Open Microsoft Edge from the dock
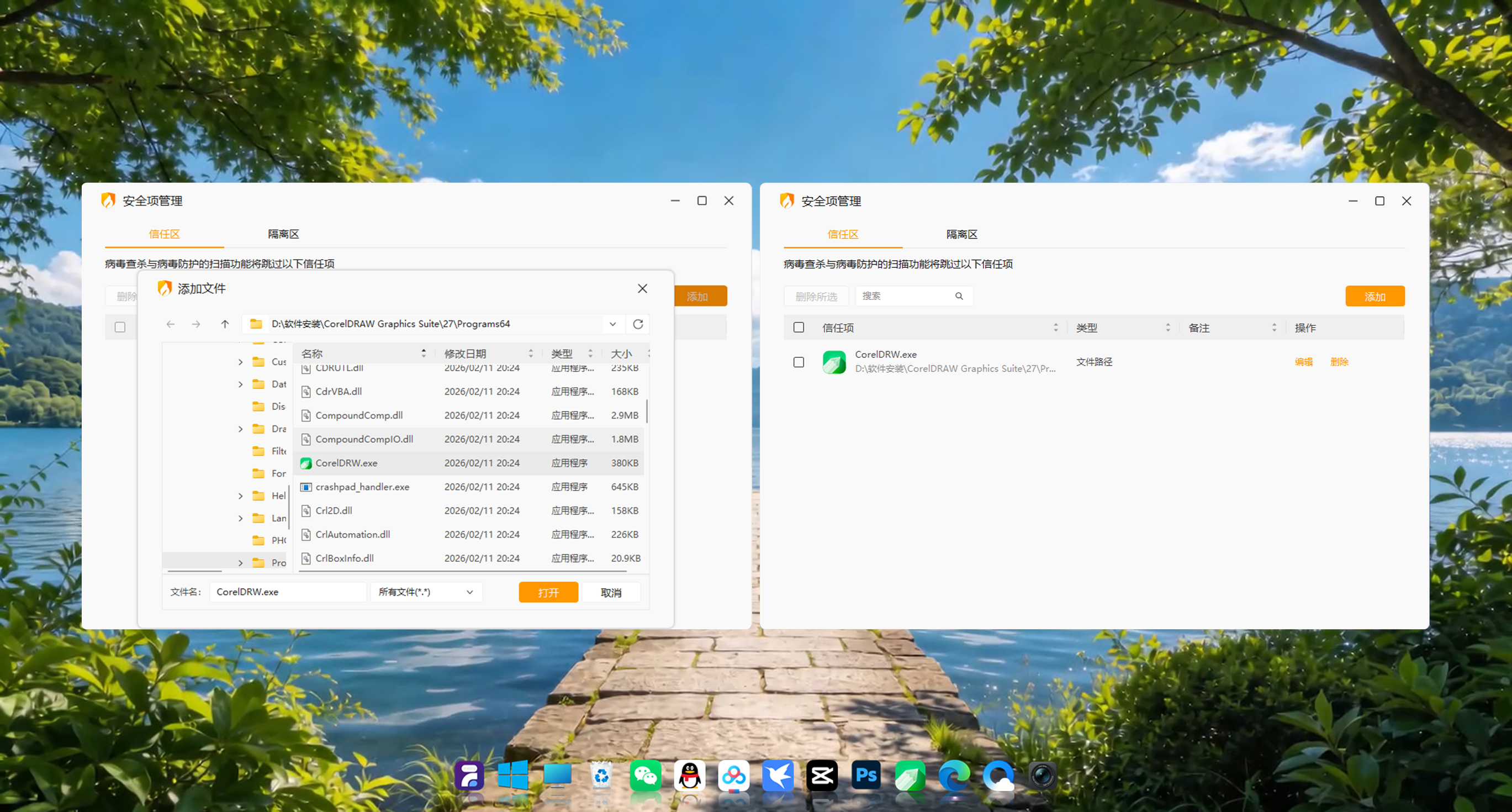Image resolution: width=1512 pixels, height=812 pixels. click(x=954, y=776)
